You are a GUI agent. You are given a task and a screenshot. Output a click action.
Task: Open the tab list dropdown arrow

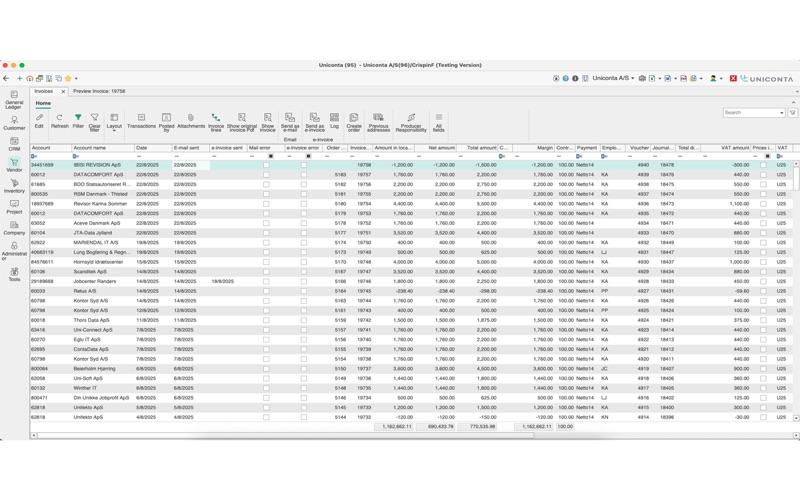click(x=796, y=92)
